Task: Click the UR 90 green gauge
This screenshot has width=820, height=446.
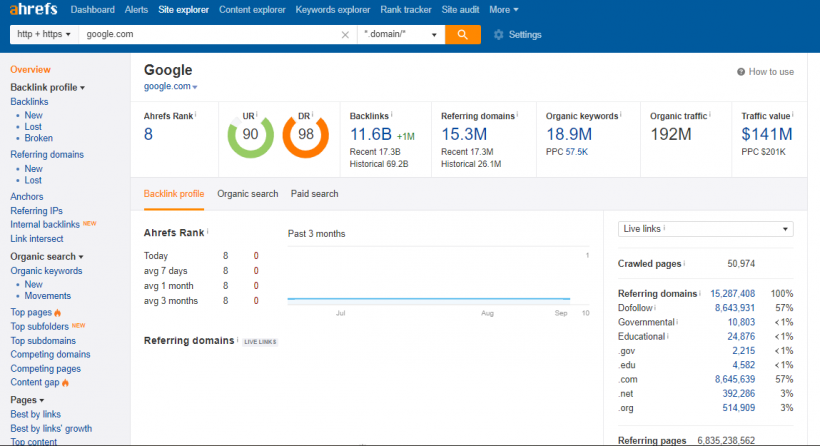Action: (x=250, y=135)
